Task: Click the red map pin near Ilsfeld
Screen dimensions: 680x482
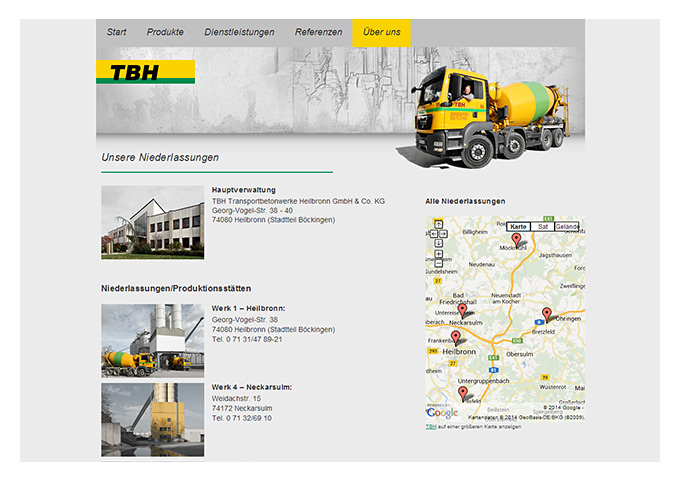Action: [x=463, y=393]
